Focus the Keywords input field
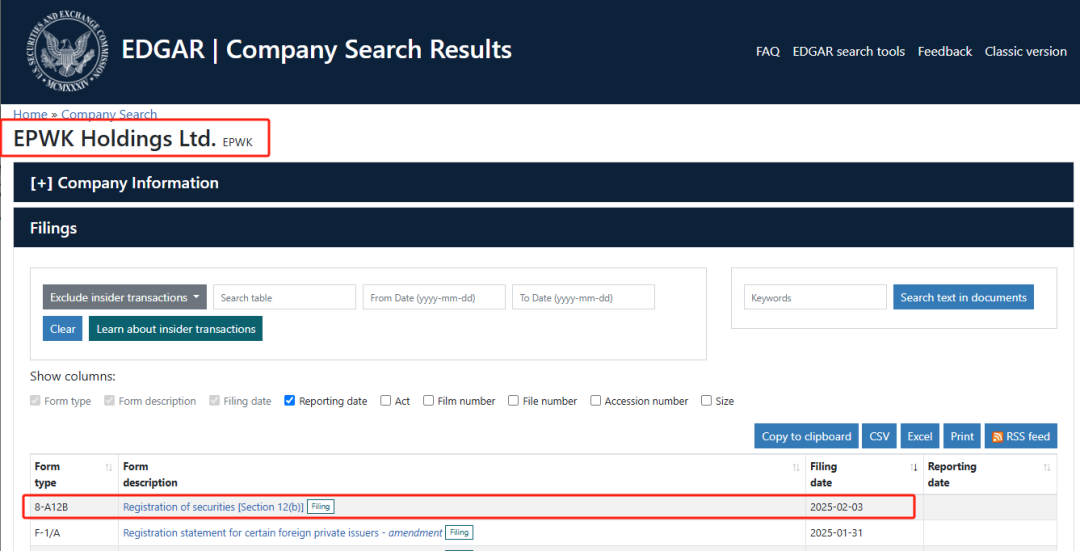The width and height of the screenshot is (1080, 551). (816, 298)
